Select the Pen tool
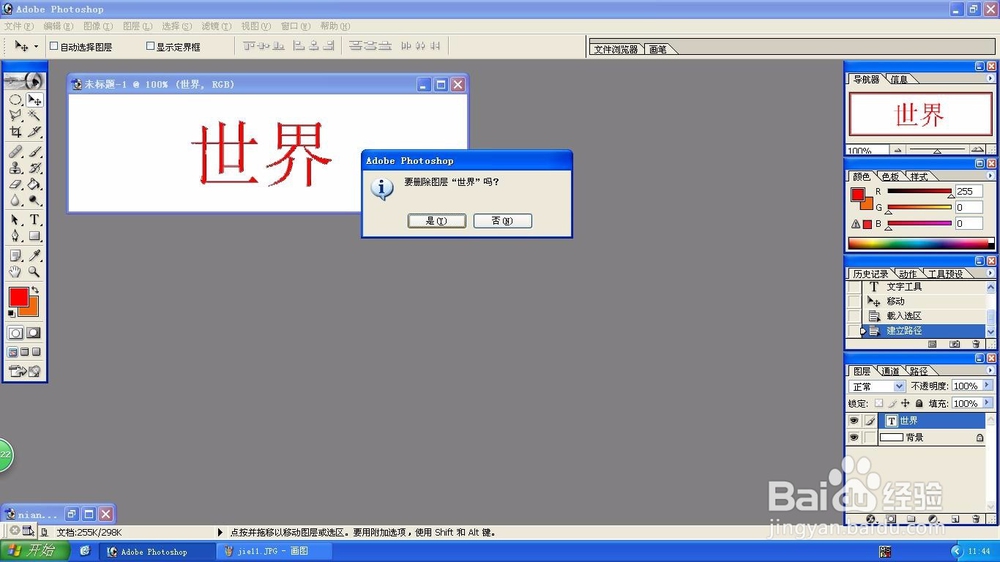This screenshot has width=1000, height=562. (x=15, y=236)
